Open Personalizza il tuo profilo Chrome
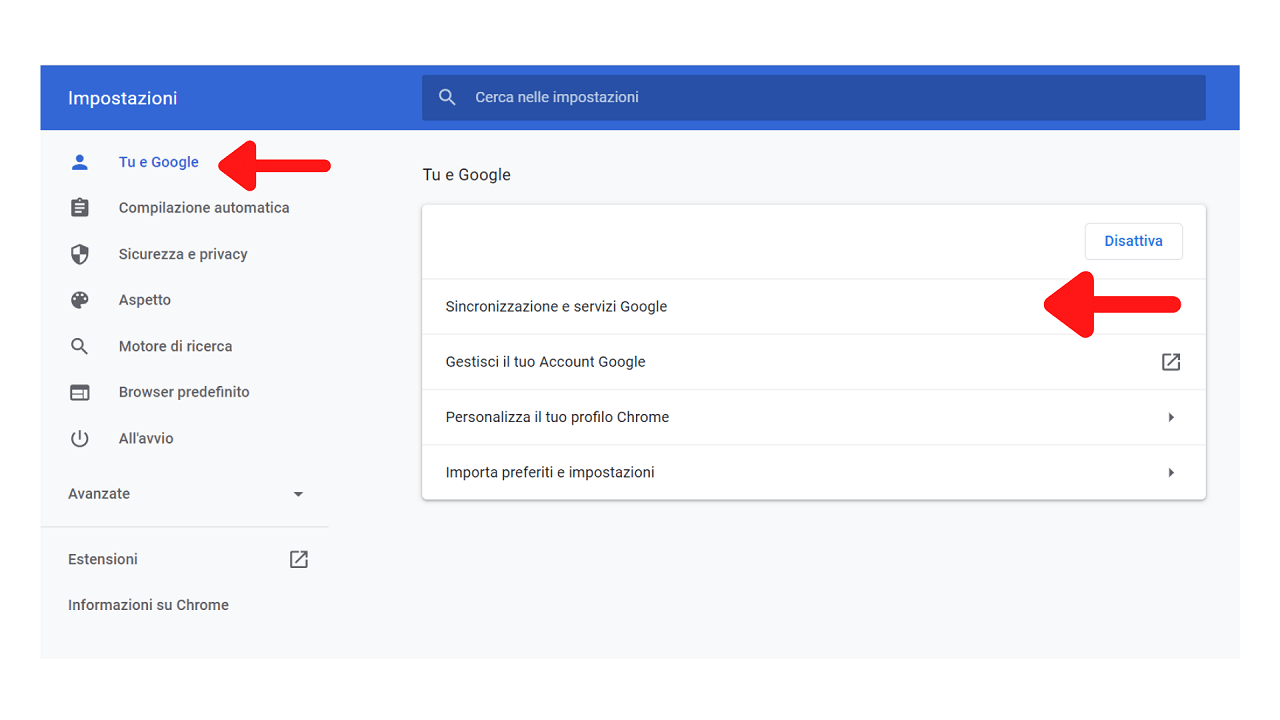 pos(814,417)
